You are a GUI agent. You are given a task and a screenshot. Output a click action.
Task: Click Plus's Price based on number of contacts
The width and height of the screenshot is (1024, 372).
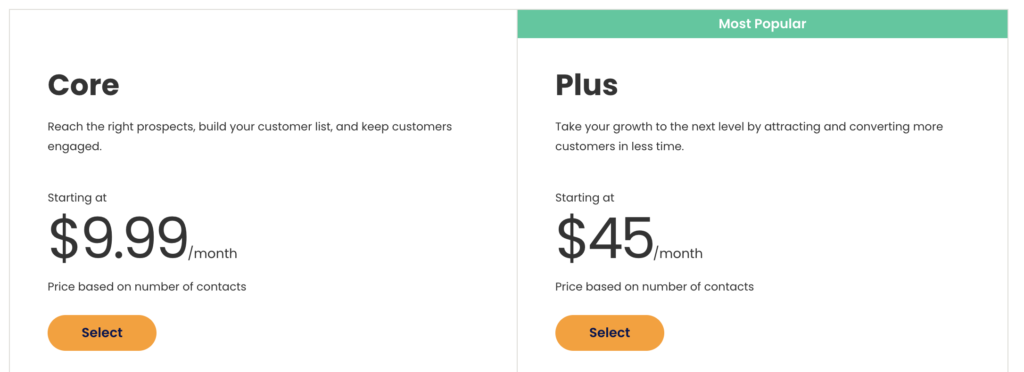pyautogui.click(x=654, y=287)
